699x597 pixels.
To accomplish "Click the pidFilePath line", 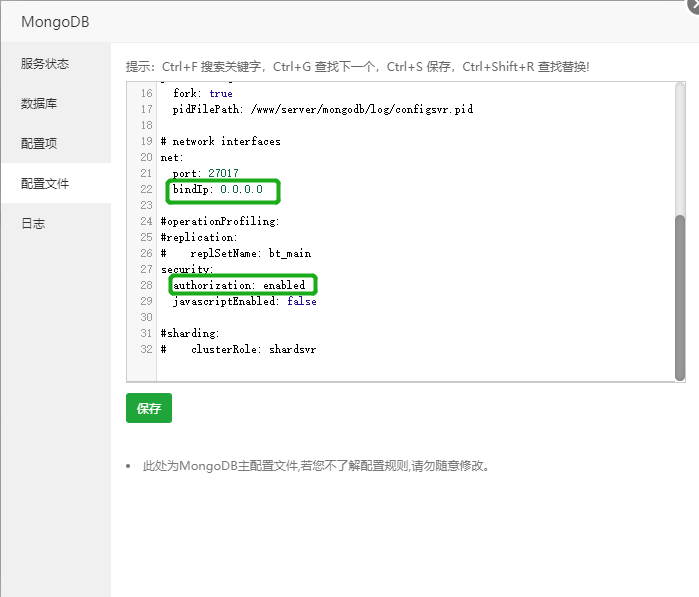I will [x=323, y=109].
